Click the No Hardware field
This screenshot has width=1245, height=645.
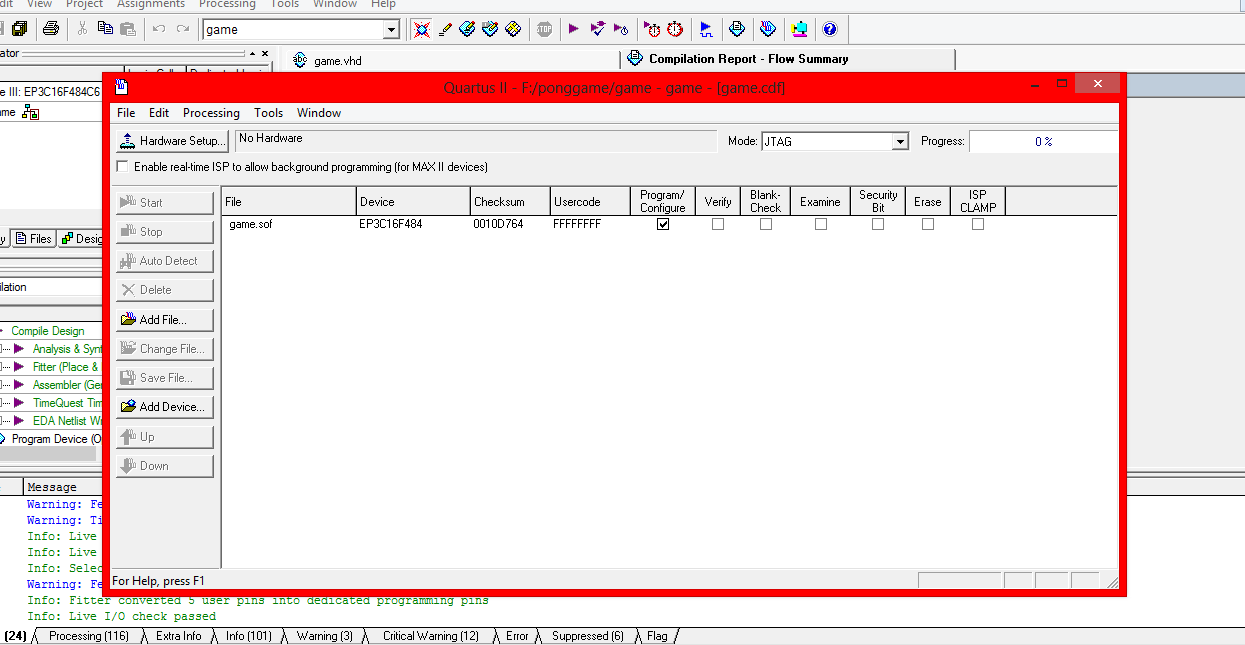click(x=476, y=141)
